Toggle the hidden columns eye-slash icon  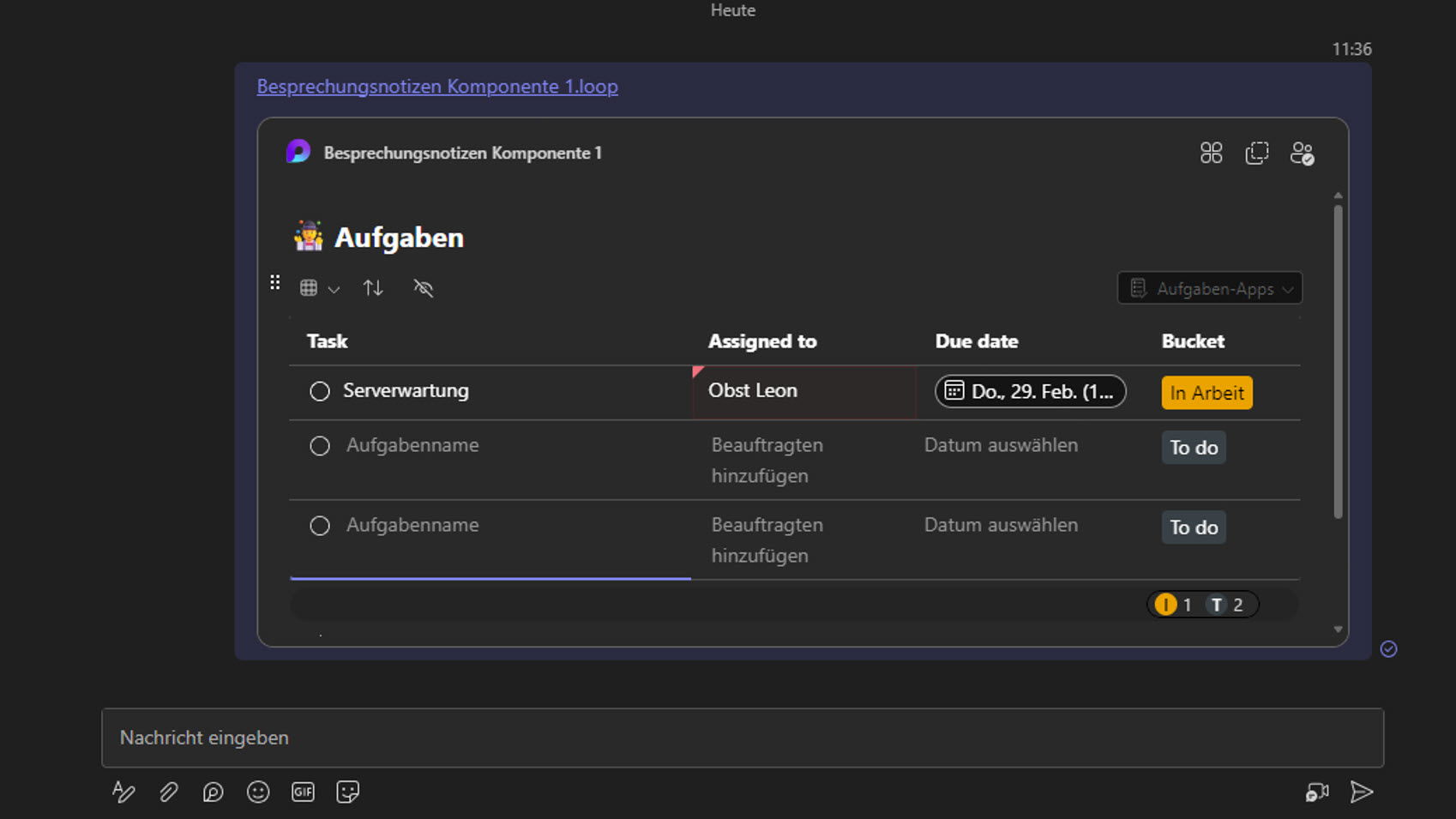424,288
